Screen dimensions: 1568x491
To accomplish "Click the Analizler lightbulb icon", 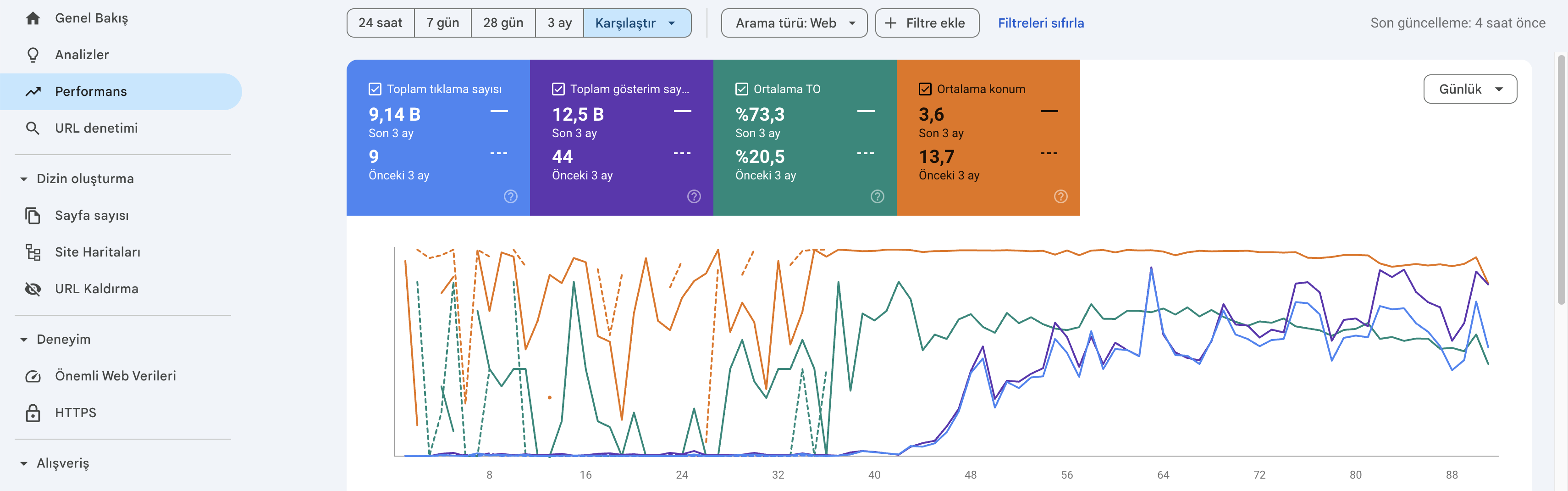I will 33,55.
